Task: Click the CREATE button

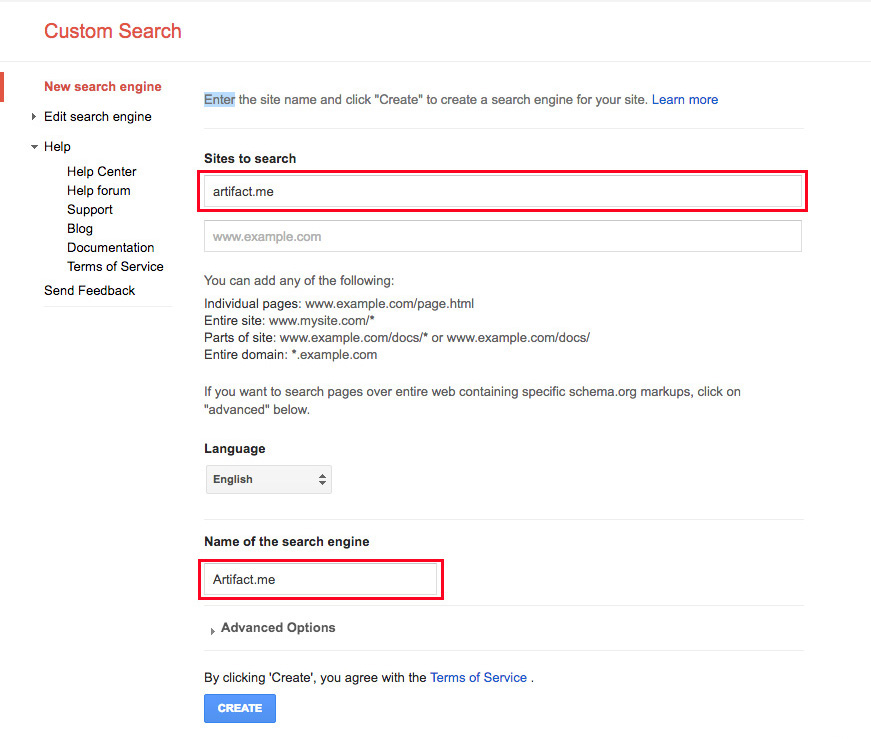Action: [x=240, y=708]
